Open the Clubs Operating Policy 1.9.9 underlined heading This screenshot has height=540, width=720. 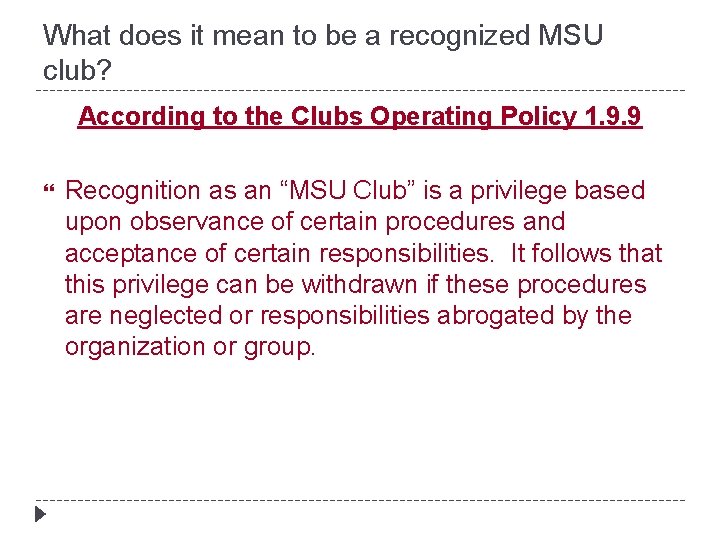(360, 116)
